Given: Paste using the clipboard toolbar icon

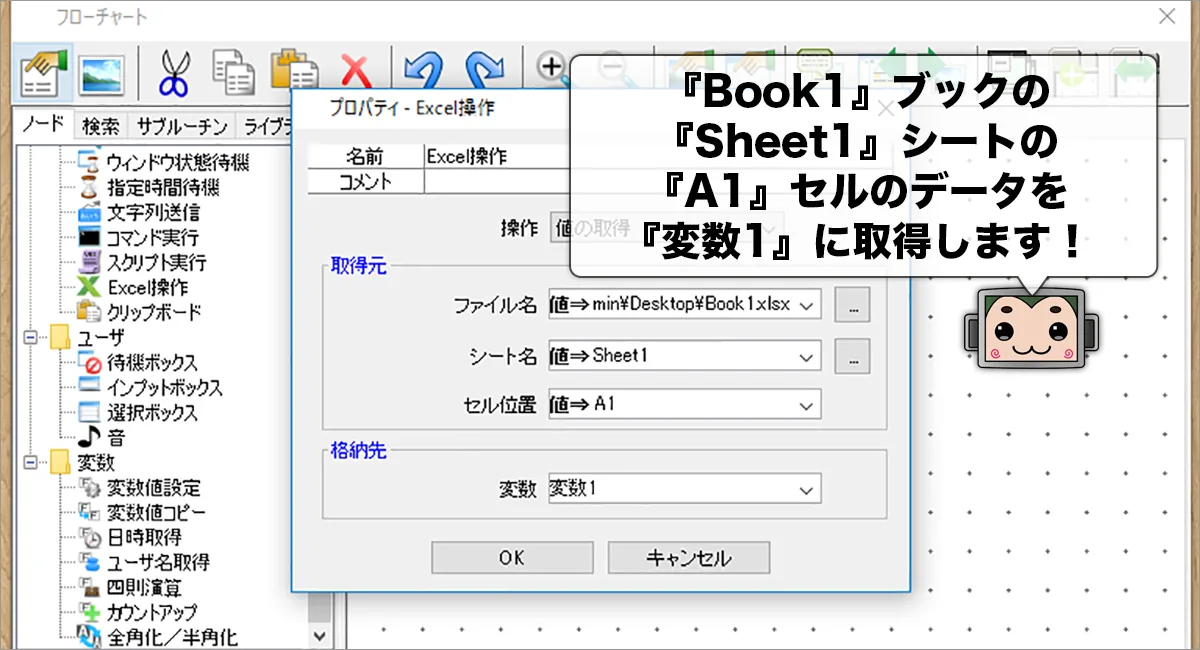Looking at the screenshot, I should coord(295,71).
